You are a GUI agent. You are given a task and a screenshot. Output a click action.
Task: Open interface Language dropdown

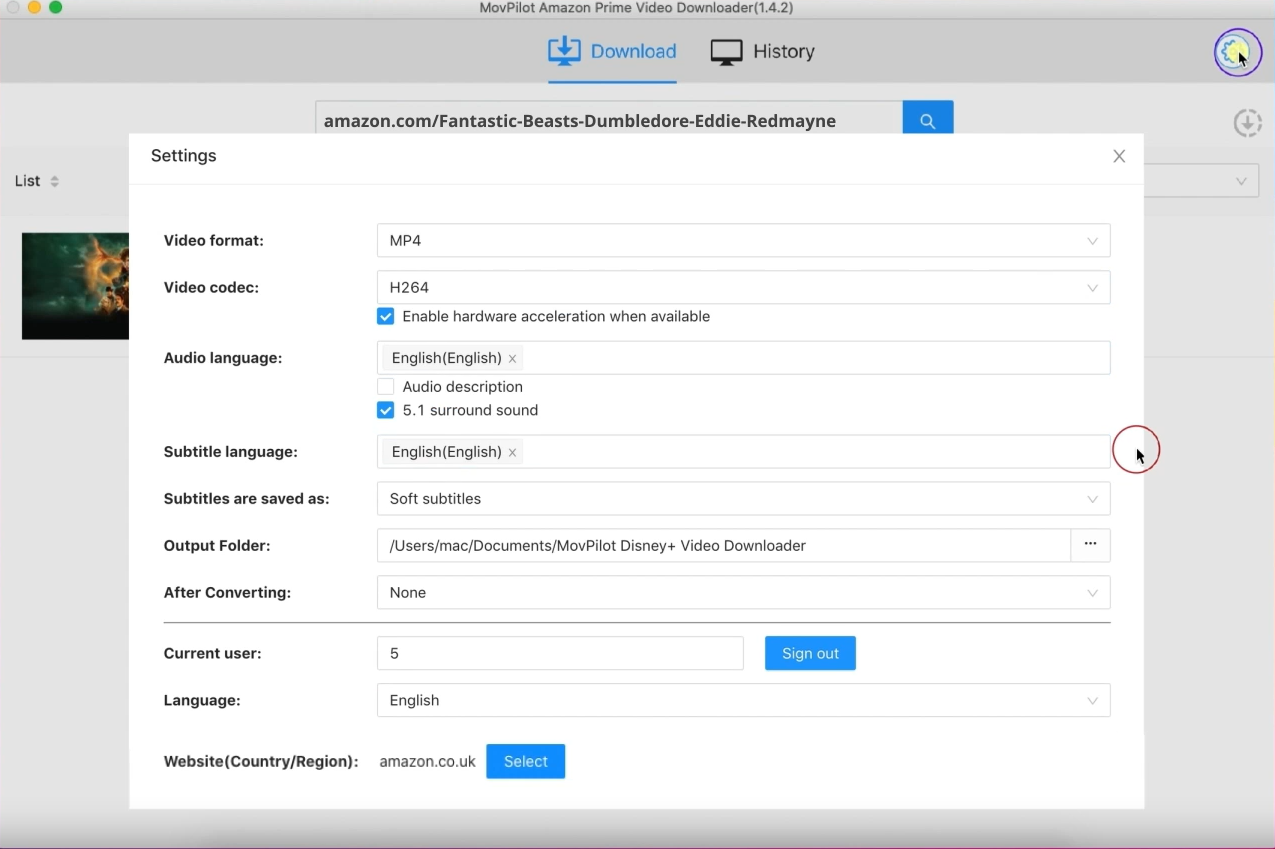[743, 700]
